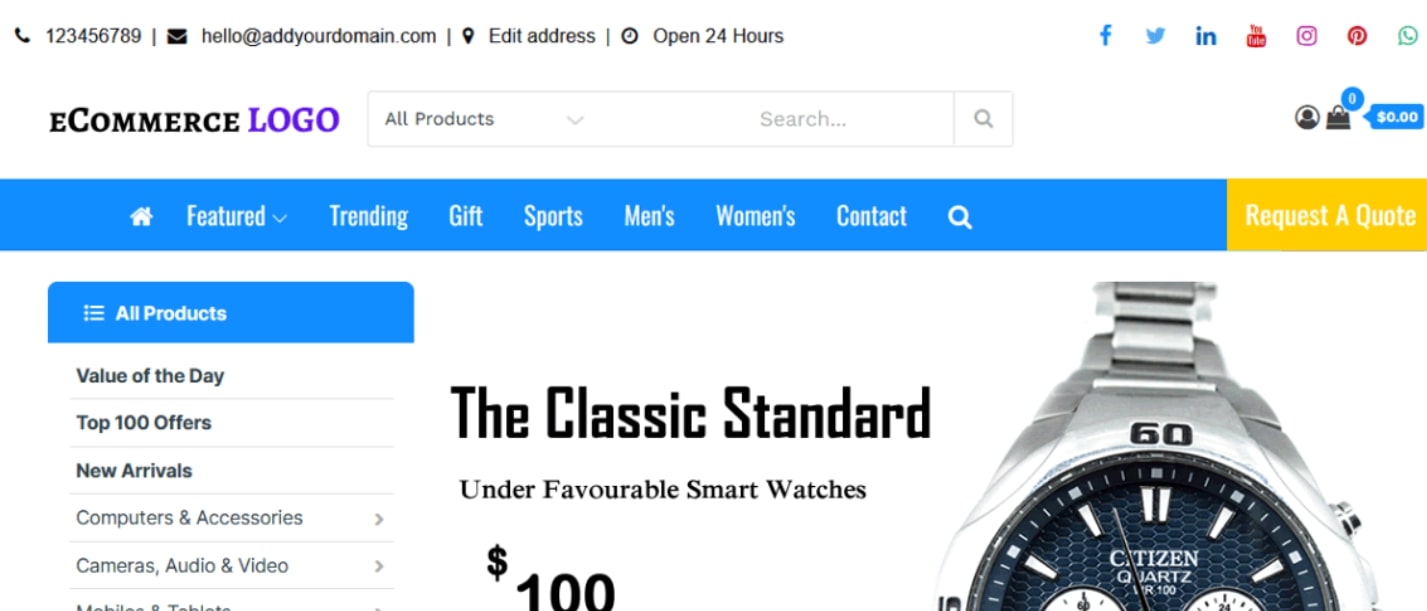Image resolution: width=1427 pixels, height=611 pixels.
Task: Open the shopping cart bag icon
Action: coord(1338,118)
